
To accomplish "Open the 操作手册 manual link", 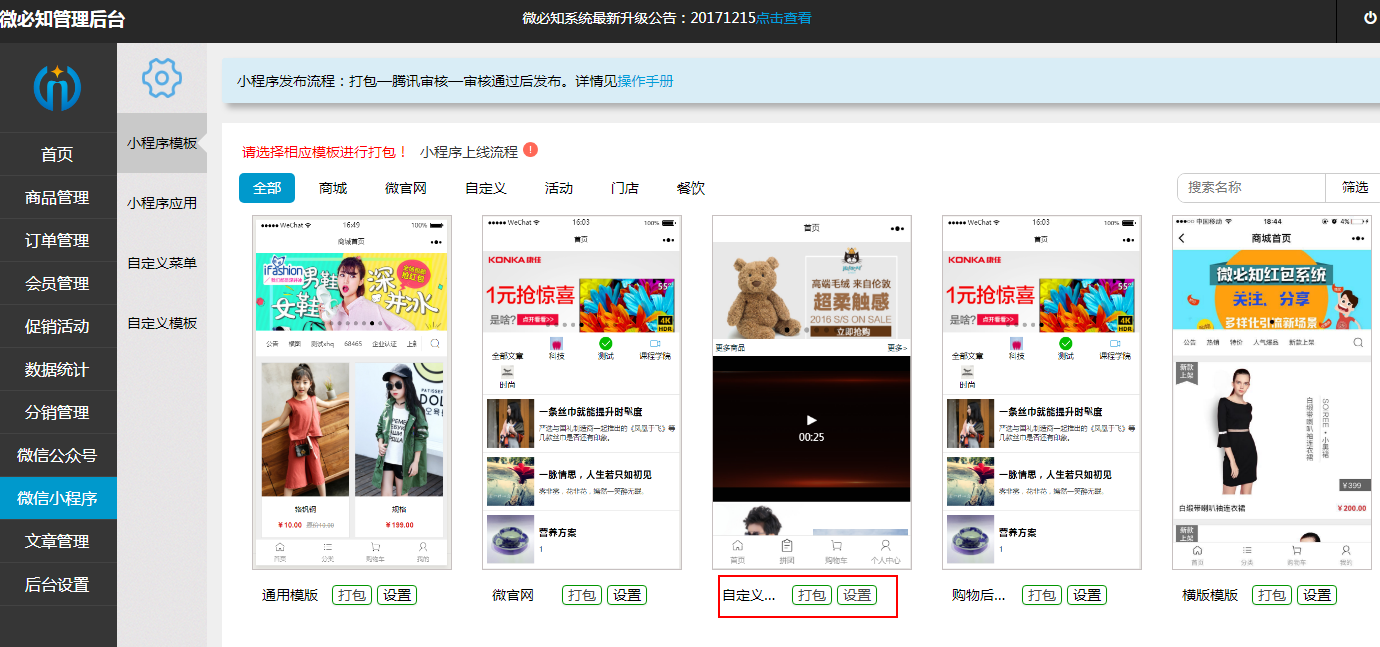I will pyautogui.click(x=645, y=81).
